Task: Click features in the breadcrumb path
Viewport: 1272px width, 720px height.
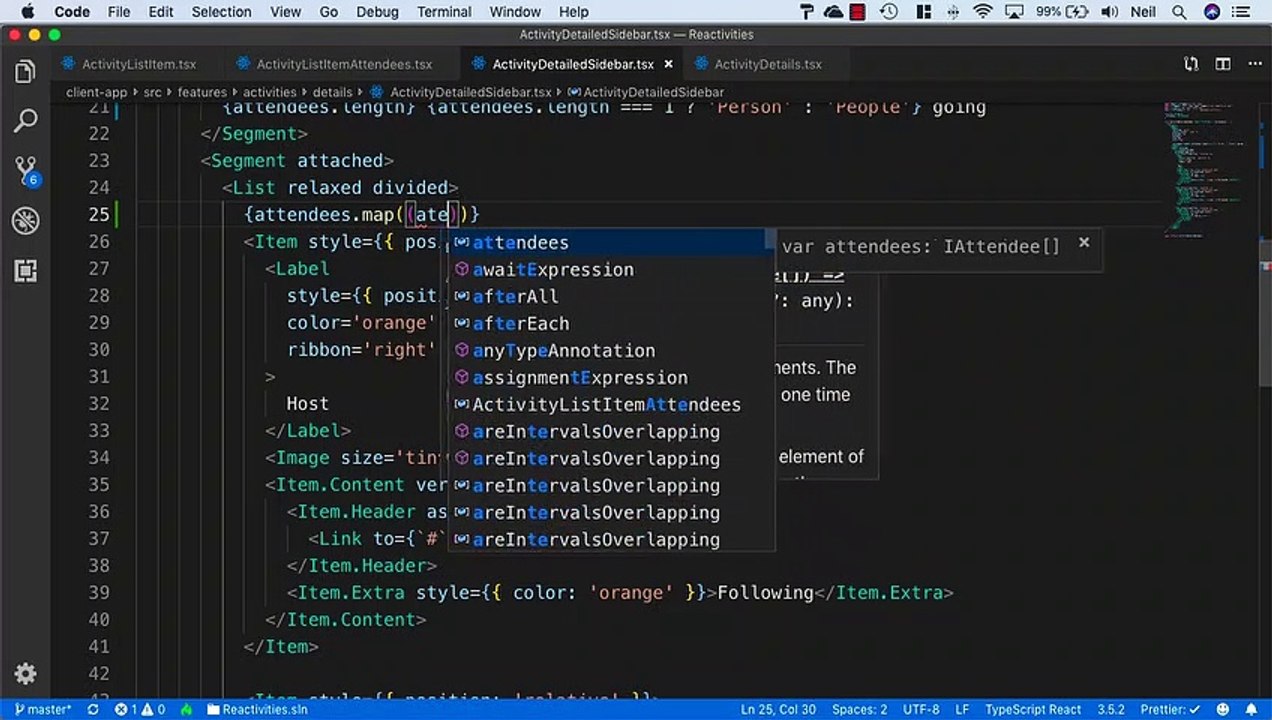Action: tap(202, 92)
